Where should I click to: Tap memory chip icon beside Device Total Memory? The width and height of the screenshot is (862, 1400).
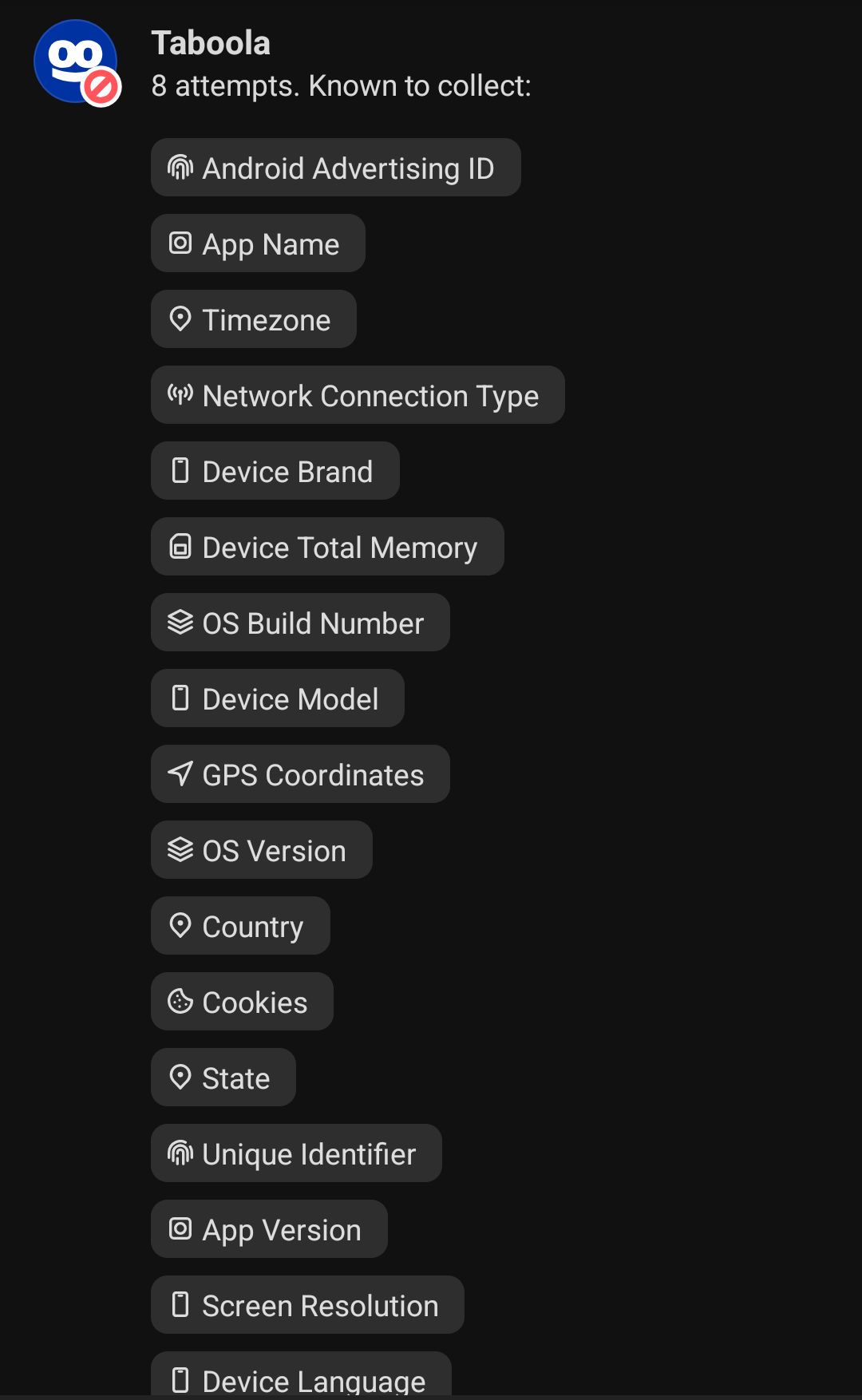[x=180, y=547]
